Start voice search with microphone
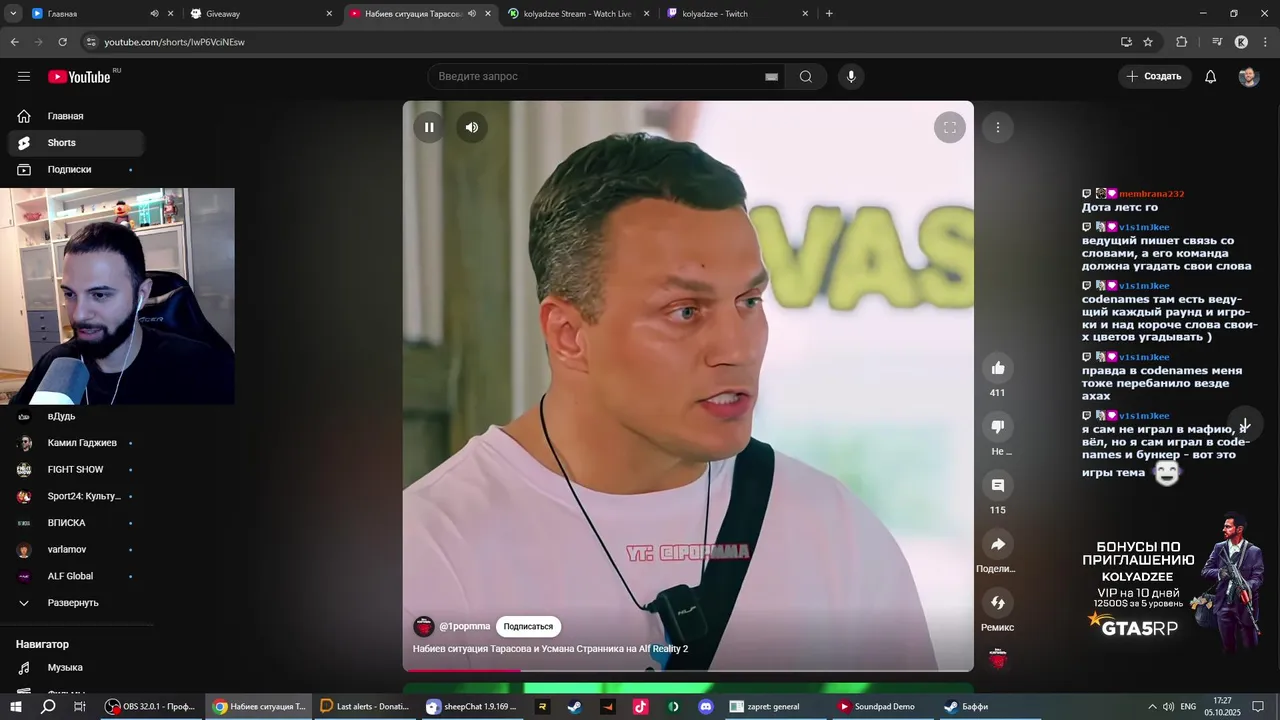Image resolution: width=1280 pixels, height=720 pixels. coord(851,76)
